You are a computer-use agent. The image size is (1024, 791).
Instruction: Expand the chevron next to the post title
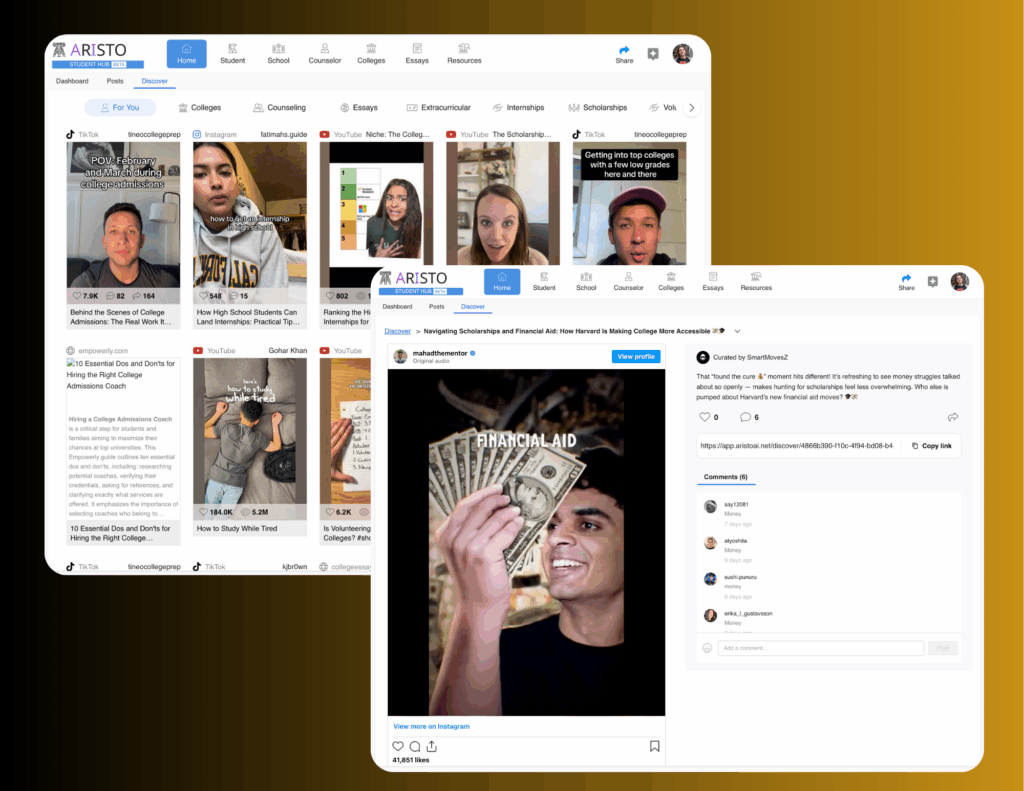click(737, 331)
